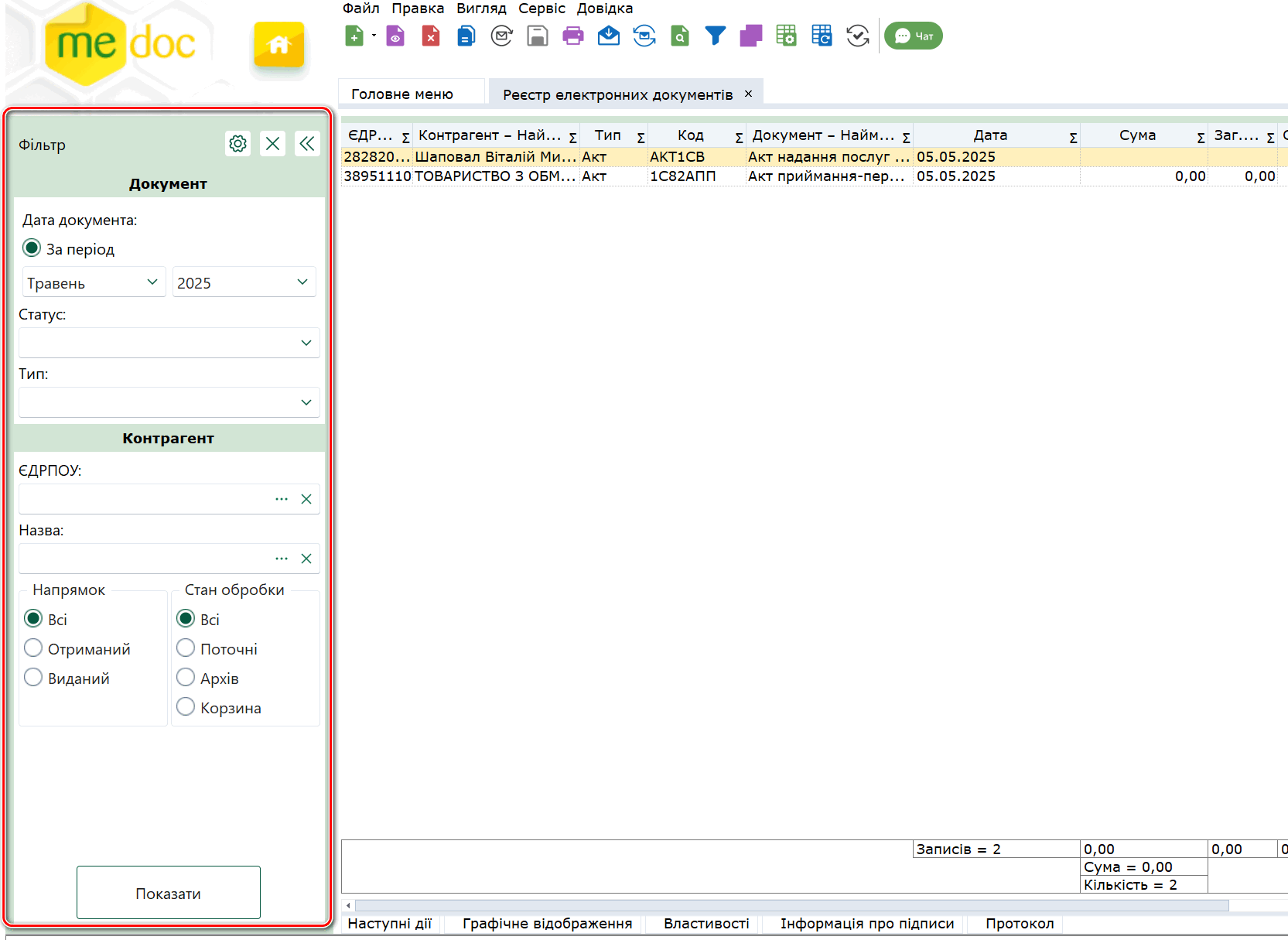This screenshot has width=1288, height=940.
Task: Select Виданий direction radio button
Action: point(33,678)
